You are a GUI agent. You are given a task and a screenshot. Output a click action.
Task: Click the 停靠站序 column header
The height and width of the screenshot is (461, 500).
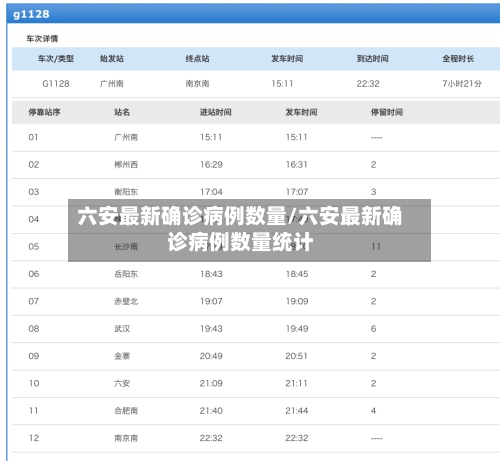(44, 112)
